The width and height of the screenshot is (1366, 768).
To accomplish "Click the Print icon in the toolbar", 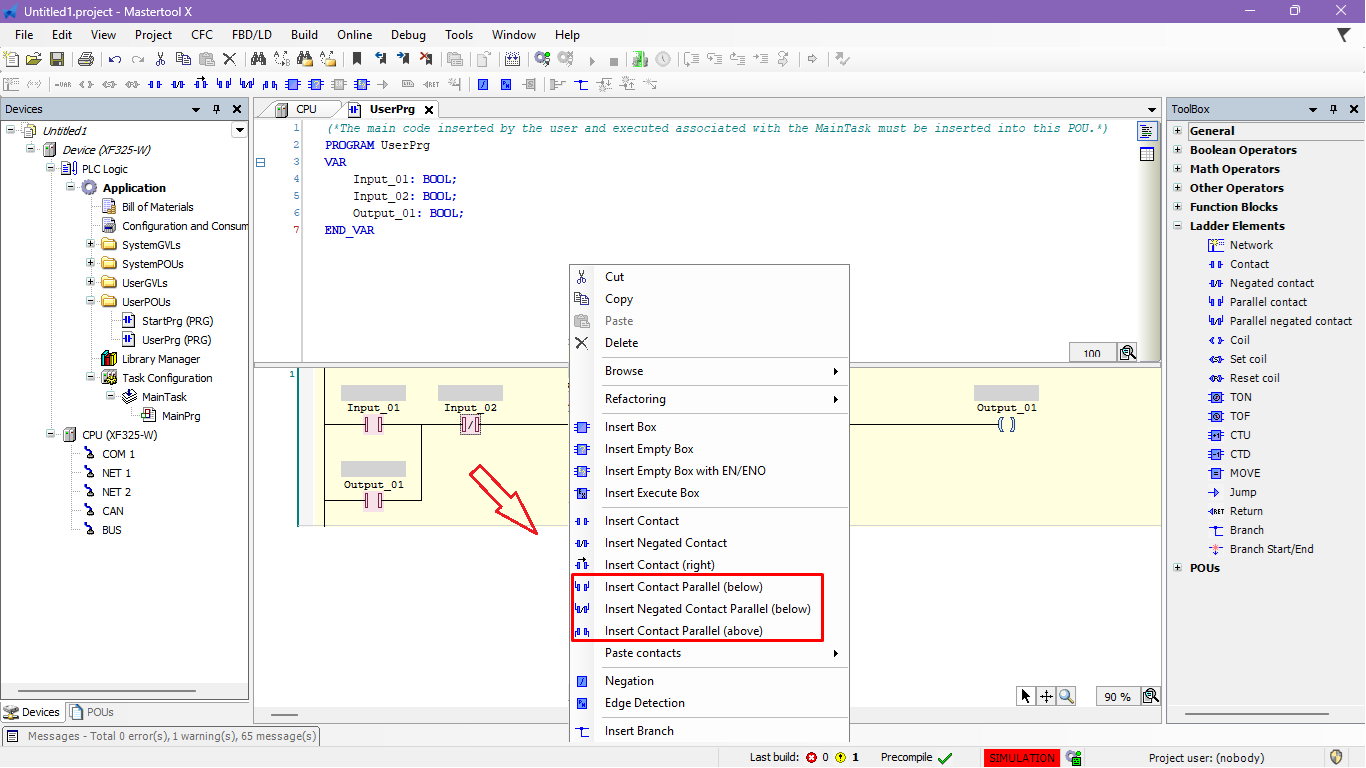I will pos(86,60).
